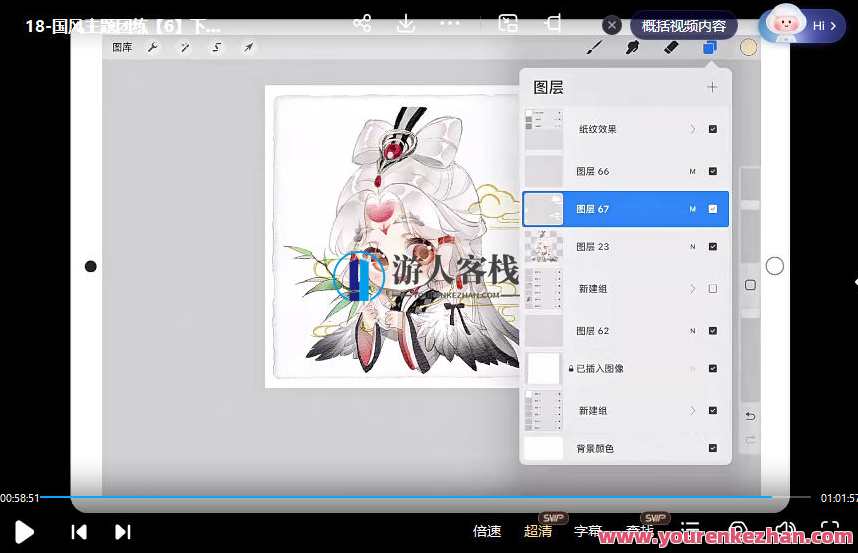This screenshot has width=858, height=553.
Task: Click the download icon in player header
Action: pos(405,23)
